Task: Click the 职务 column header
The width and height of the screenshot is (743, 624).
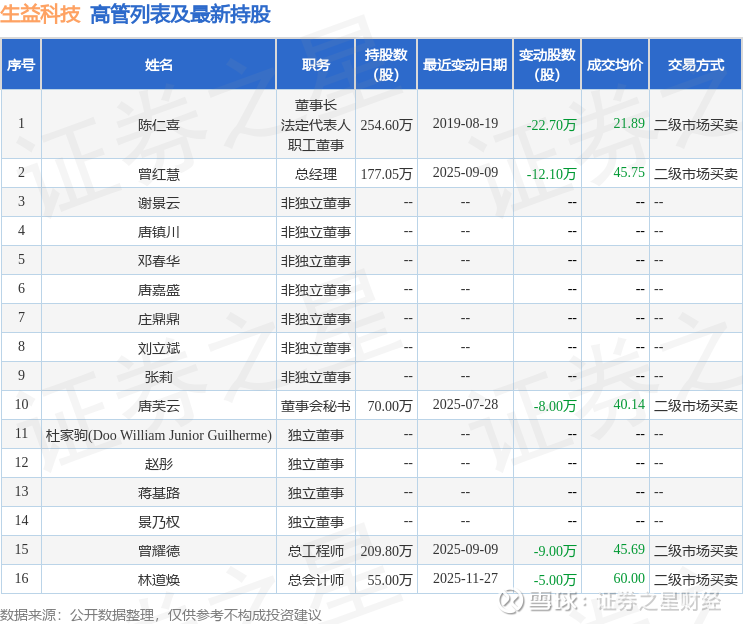Action: tap(316, 65)
